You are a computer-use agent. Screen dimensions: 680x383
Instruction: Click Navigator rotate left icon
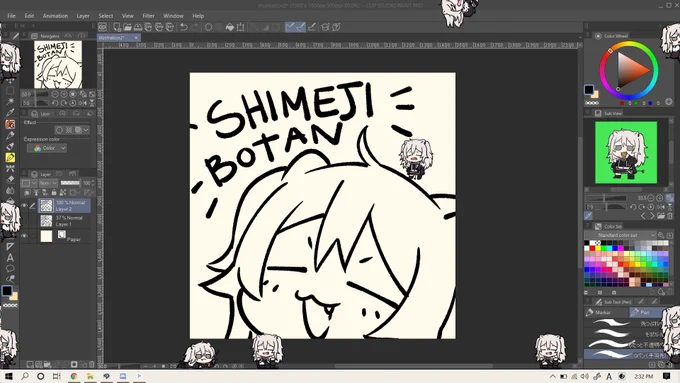pyautogui.click(x=55, y=103)
